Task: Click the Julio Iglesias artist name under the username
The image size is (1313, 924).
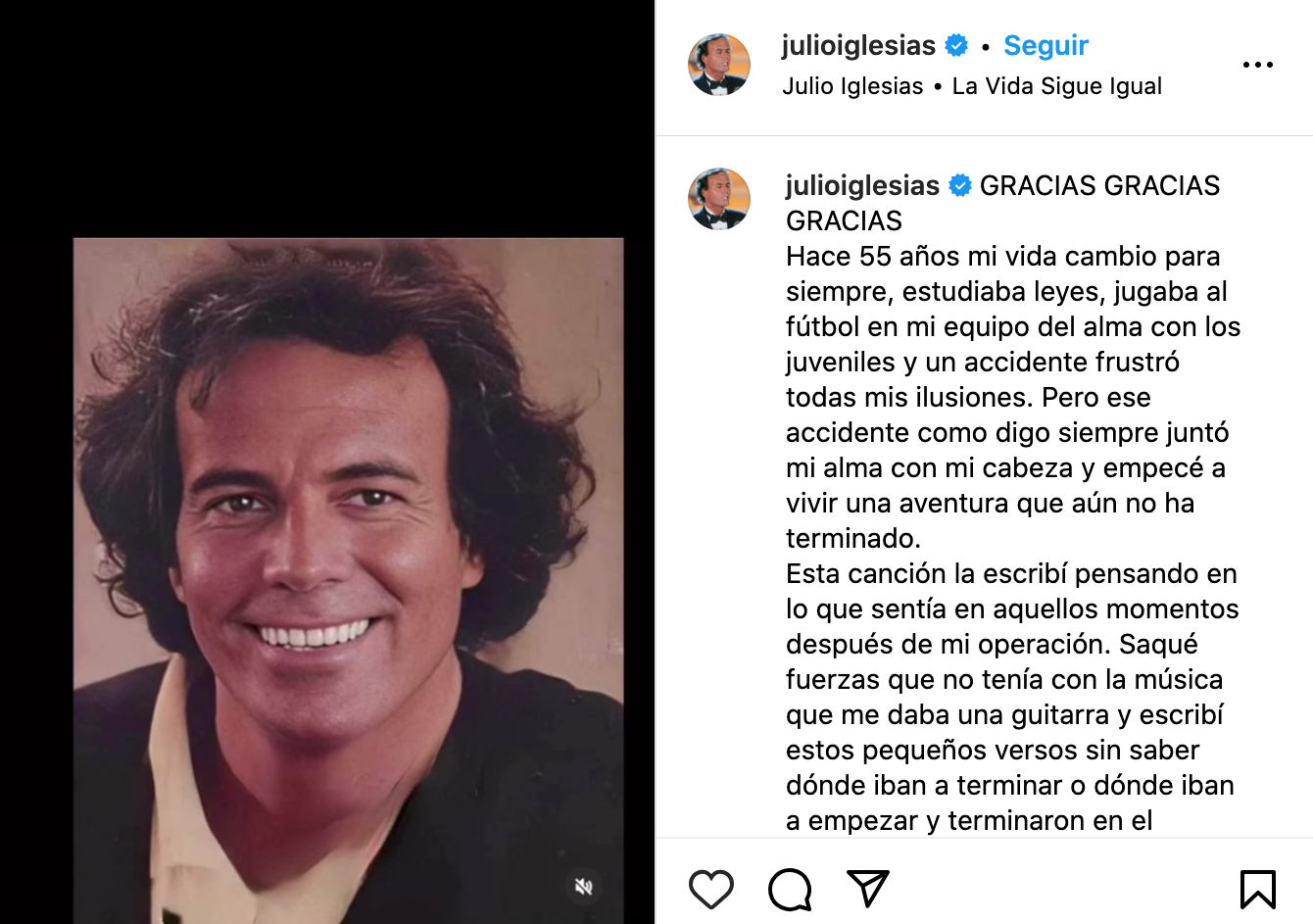Action: click(x=852, y=86)
